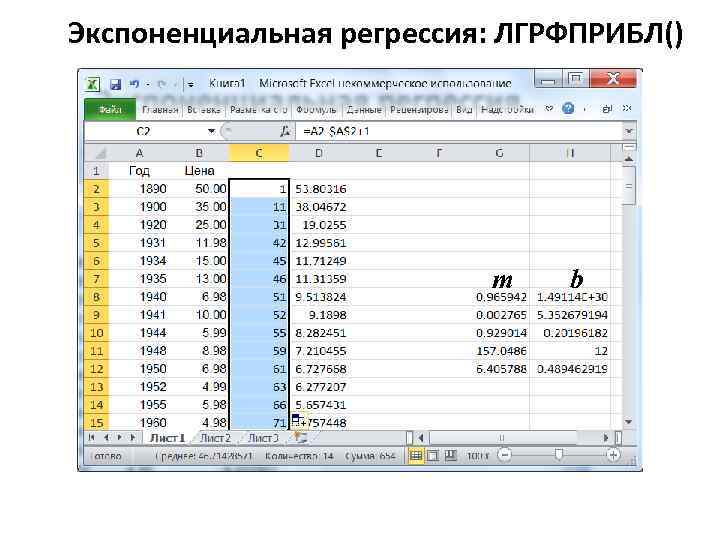Expand the formula bar with the chevron
720x540 pixels.
coord(629,131)
